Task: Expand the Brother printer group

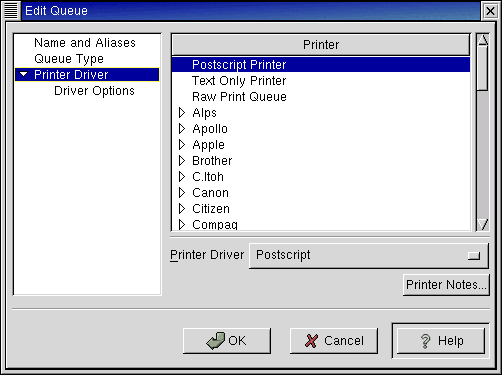Action: (x=182, y=161)
